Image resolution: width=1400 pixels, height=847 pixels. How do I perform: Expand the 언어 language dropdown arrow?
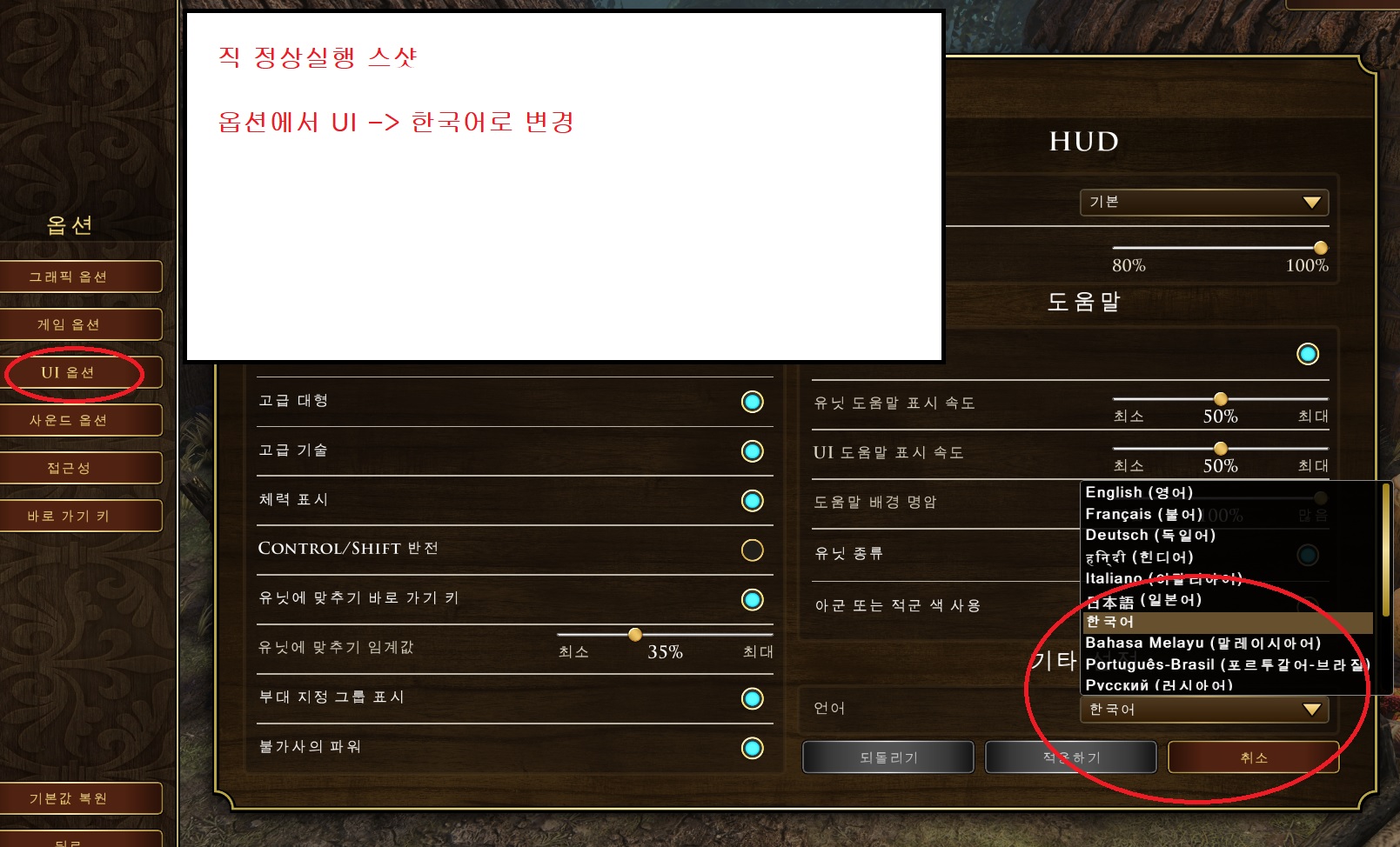pyautogui.click(x=1312, y=710)
